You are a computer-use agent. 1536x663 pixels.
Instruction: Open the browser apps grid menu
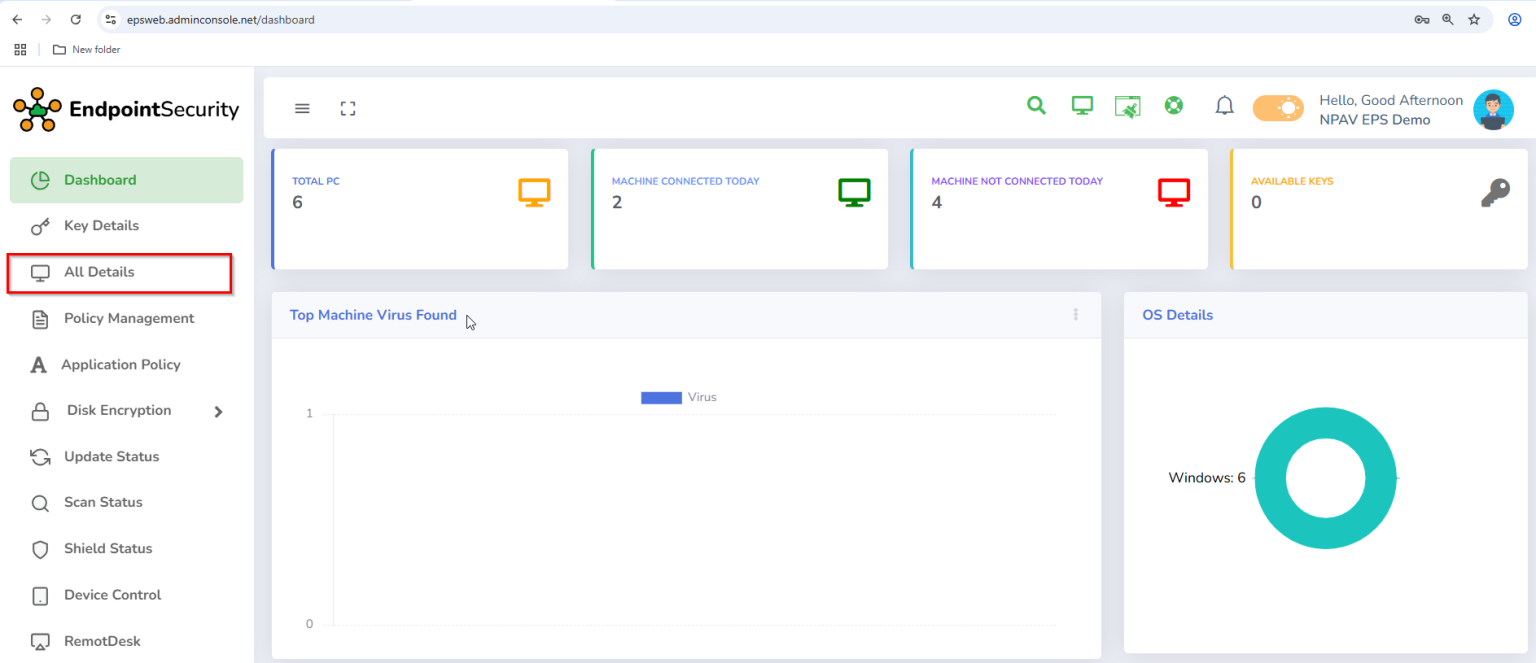click(x=19, y=48)
